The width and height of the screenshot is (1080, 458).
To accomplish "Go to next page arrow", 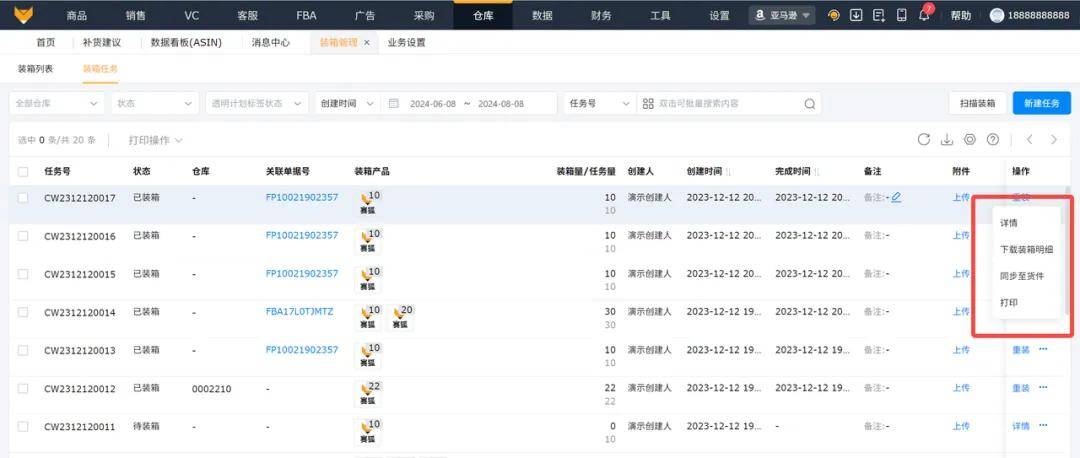I will [1054, 140].
